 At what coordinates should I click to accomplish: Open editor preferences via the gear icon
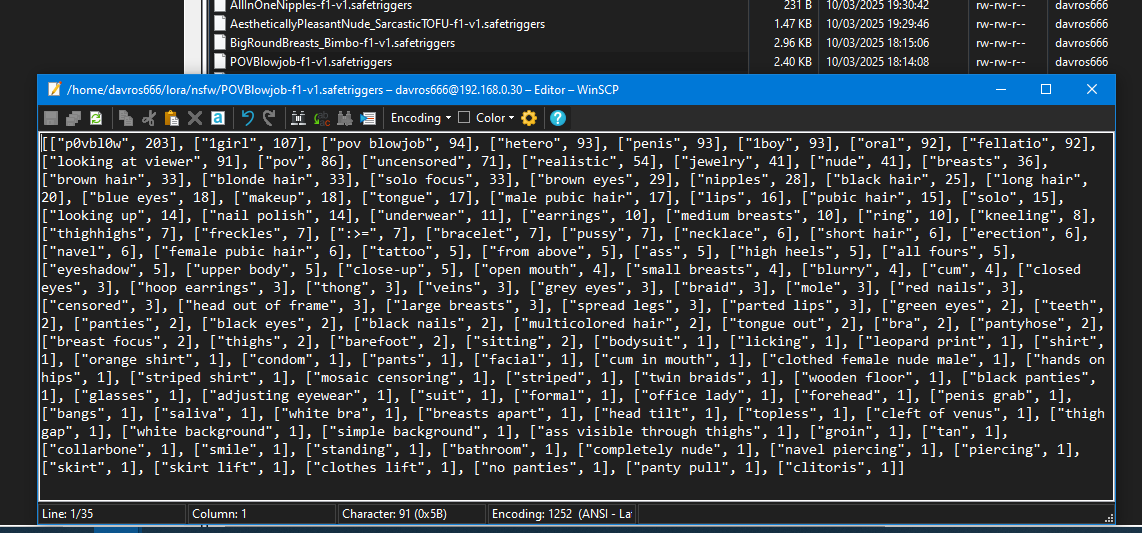pyautogui.click(x=529, y=118)
